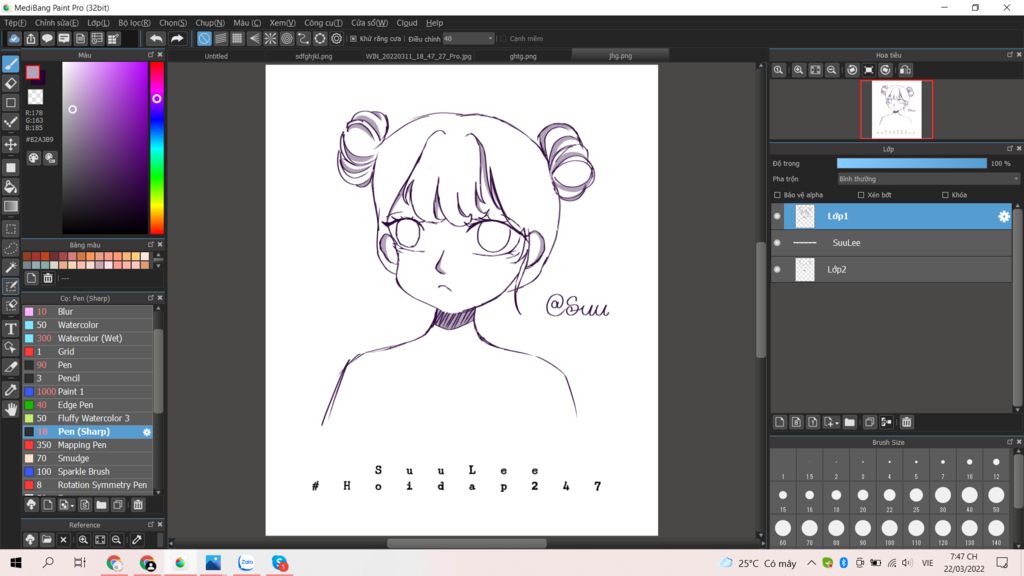1024x576 pixels.
Task: Check Khóa lock layer option
Action: coord(945,195)
